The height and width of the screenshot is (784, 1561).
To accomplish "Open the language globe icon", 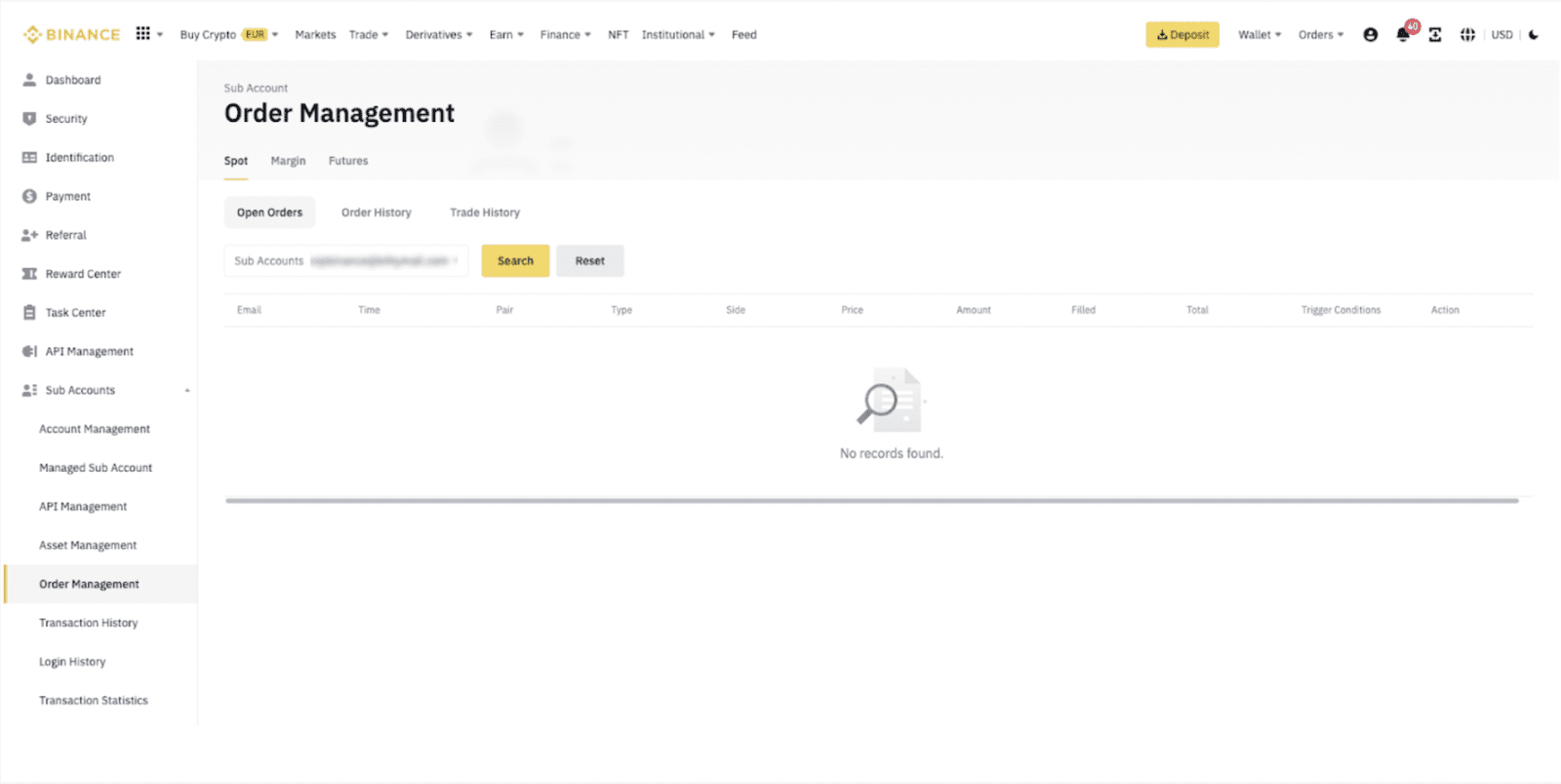I will coord(1467,35).
